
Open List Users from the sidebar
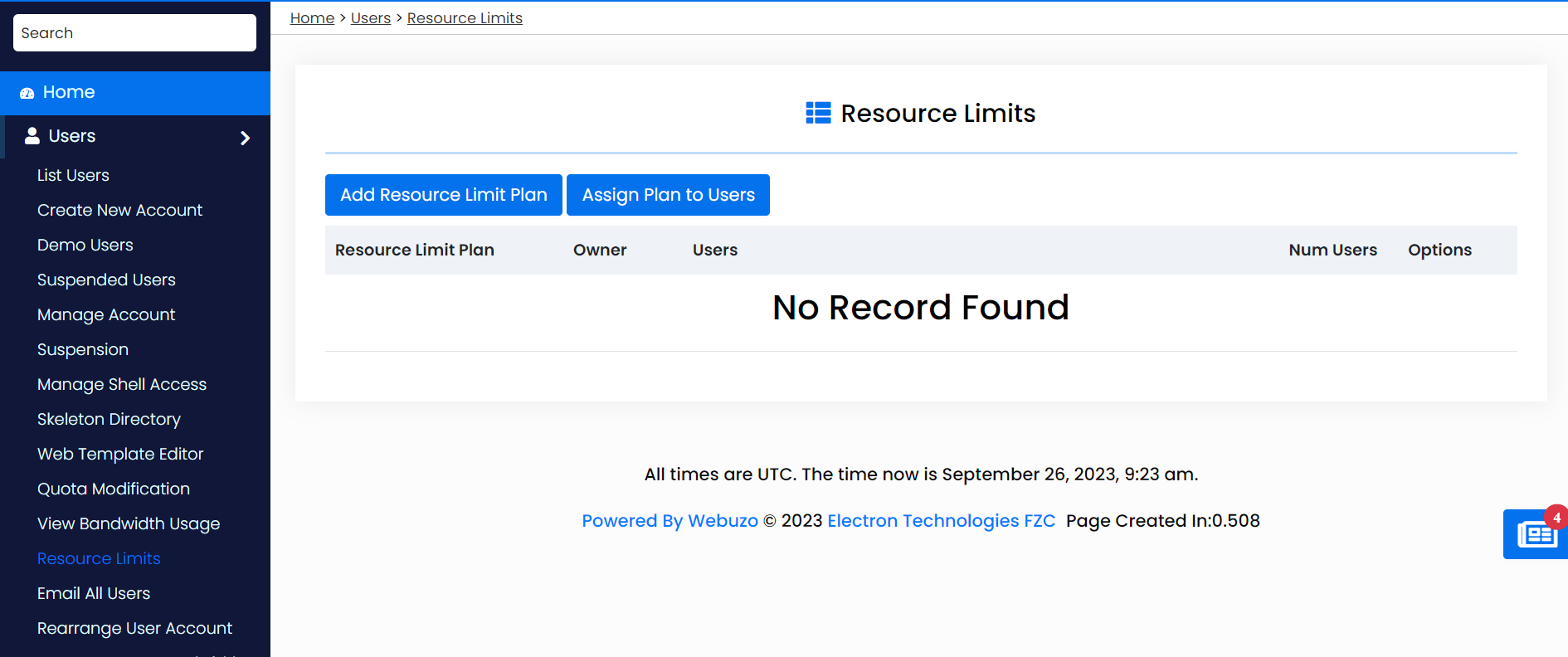pos(73,175)
